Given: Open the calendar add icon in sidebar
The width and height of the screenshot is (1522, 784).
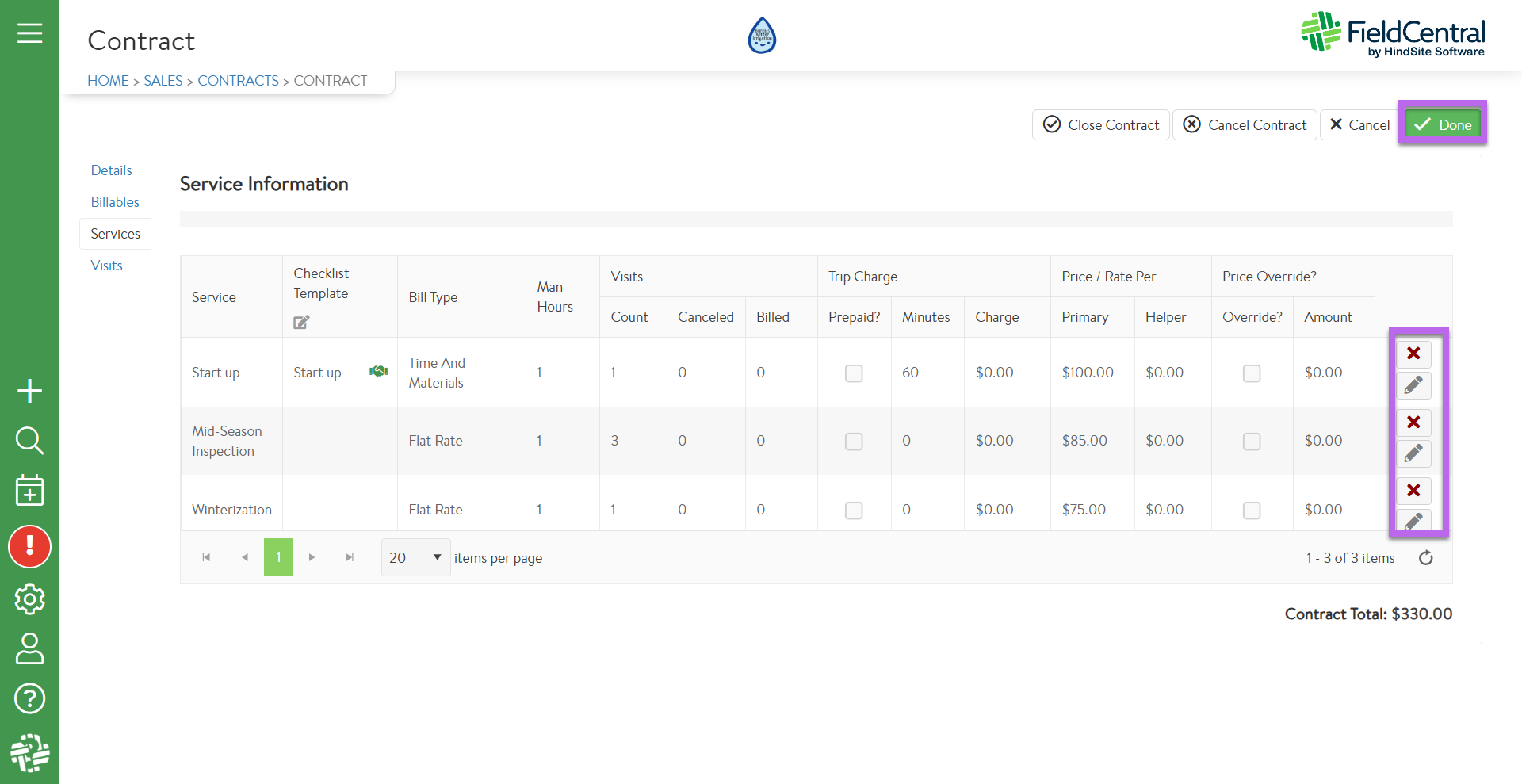Looking at the screenshot, I should (x=29, y=491).
